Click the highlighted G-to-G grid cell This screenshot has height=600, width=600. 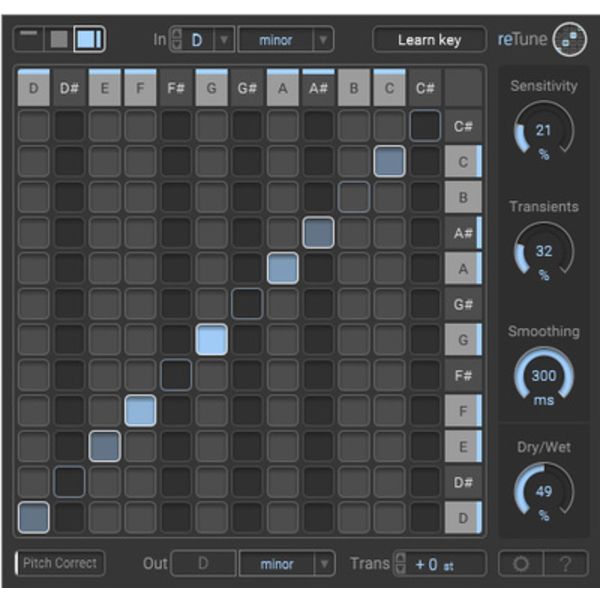pyautogui.click(x=211, y=340)
